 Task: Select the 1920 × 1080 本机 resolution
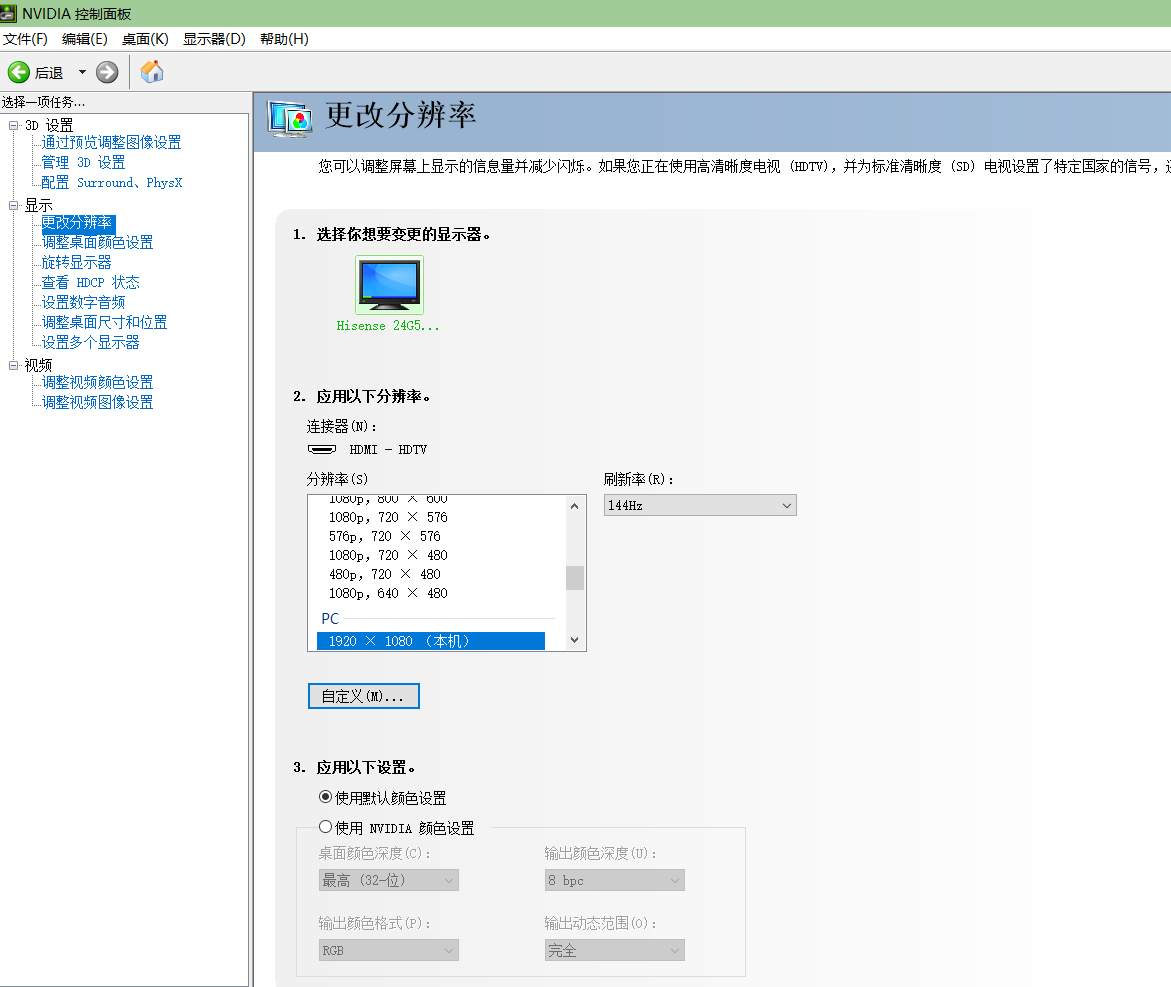pos(430,640)
